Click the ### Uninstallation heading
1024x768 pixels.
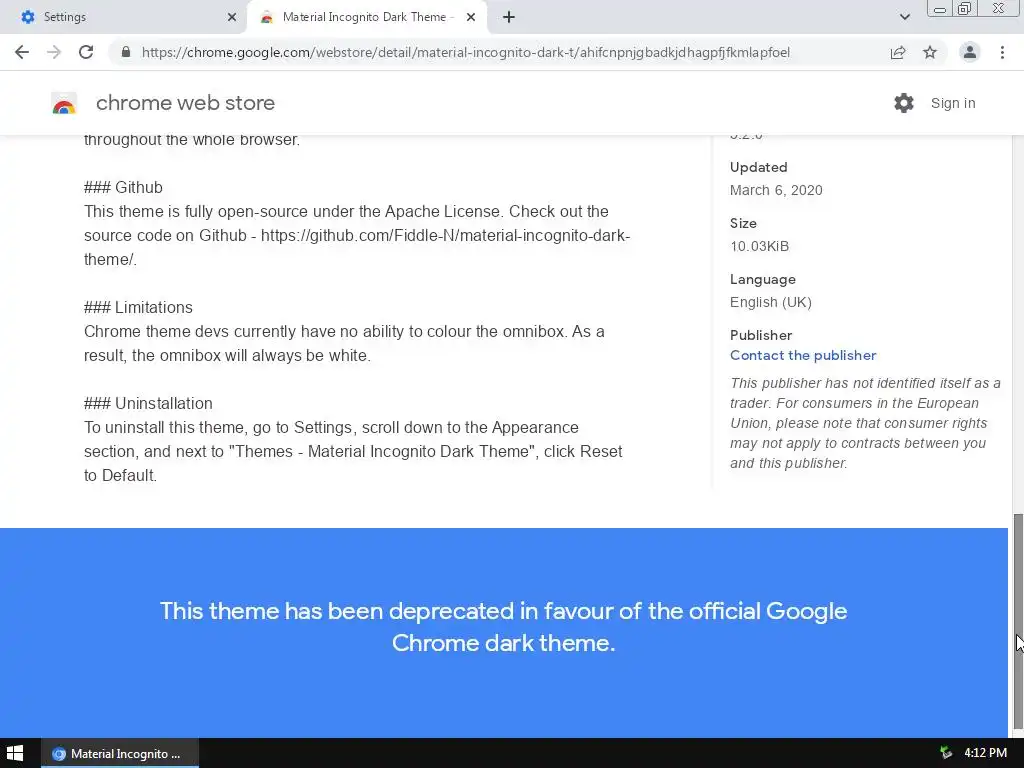tap(148, 404)
